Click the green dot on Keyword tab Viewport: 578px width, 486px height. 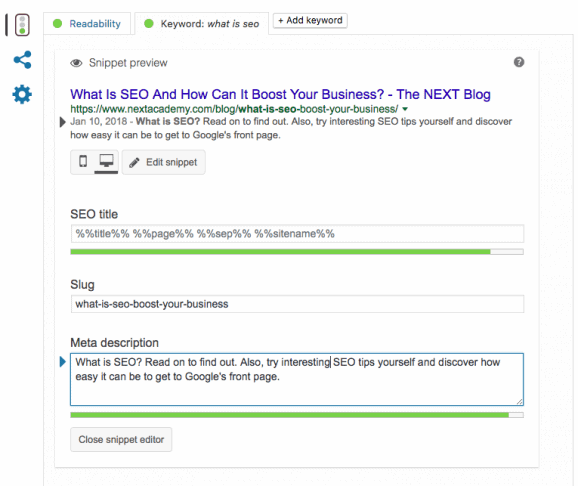click(149, 24)
